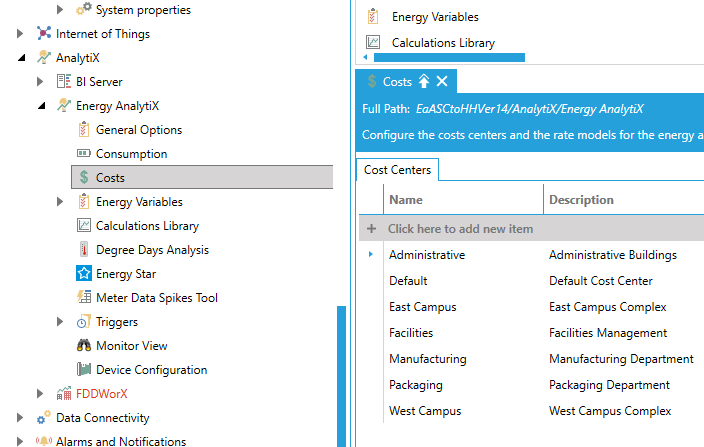Image resolution: width=704 pixels, height=447 pixels.
Task: Switch to the Cost Centers tab
Action: 397,171
